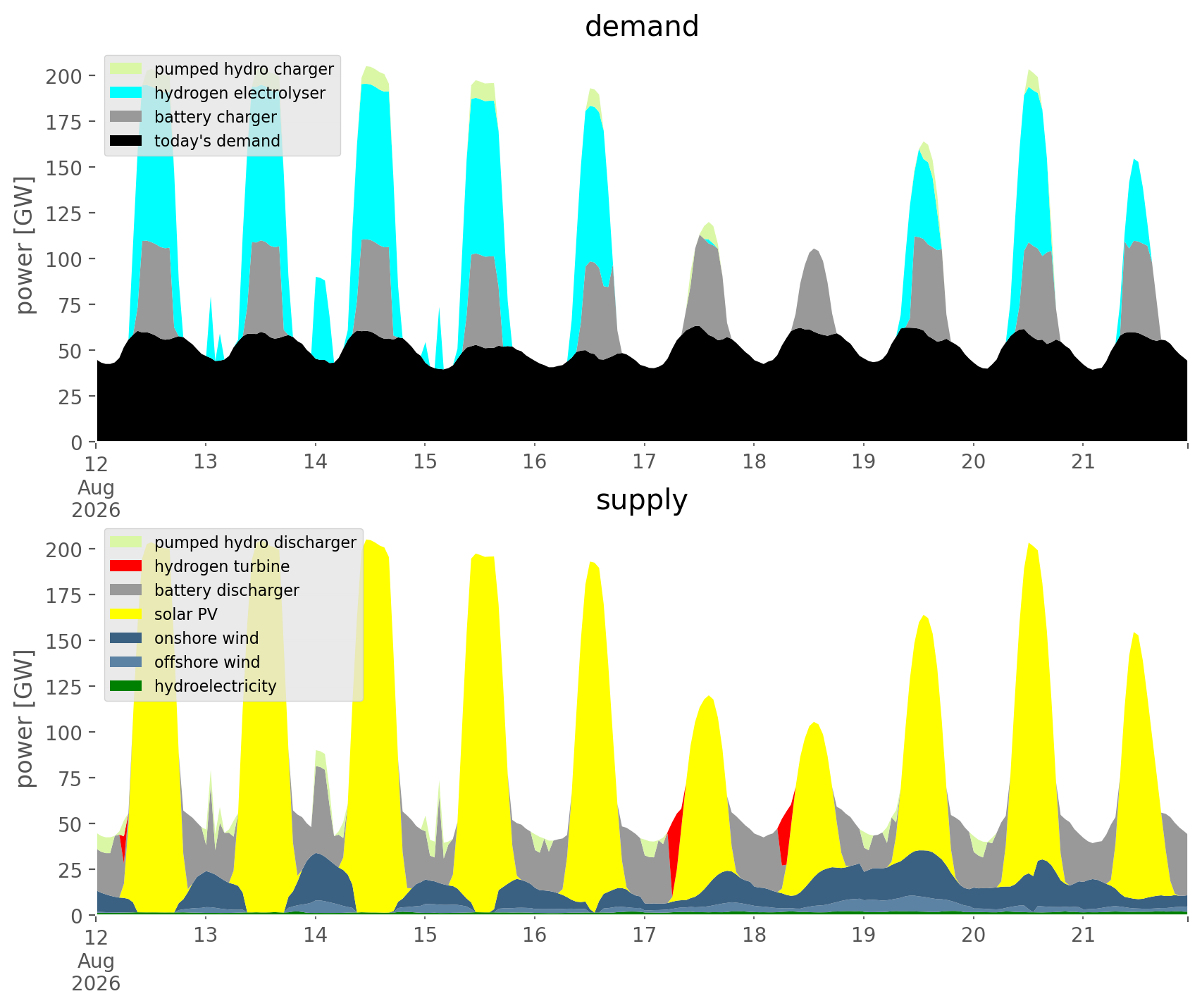Image resolution: width=1202 pixels, height=1008 pixels.
Task: Click the "150" y-axis tick on the supply chart
Action: coord(63,641)
